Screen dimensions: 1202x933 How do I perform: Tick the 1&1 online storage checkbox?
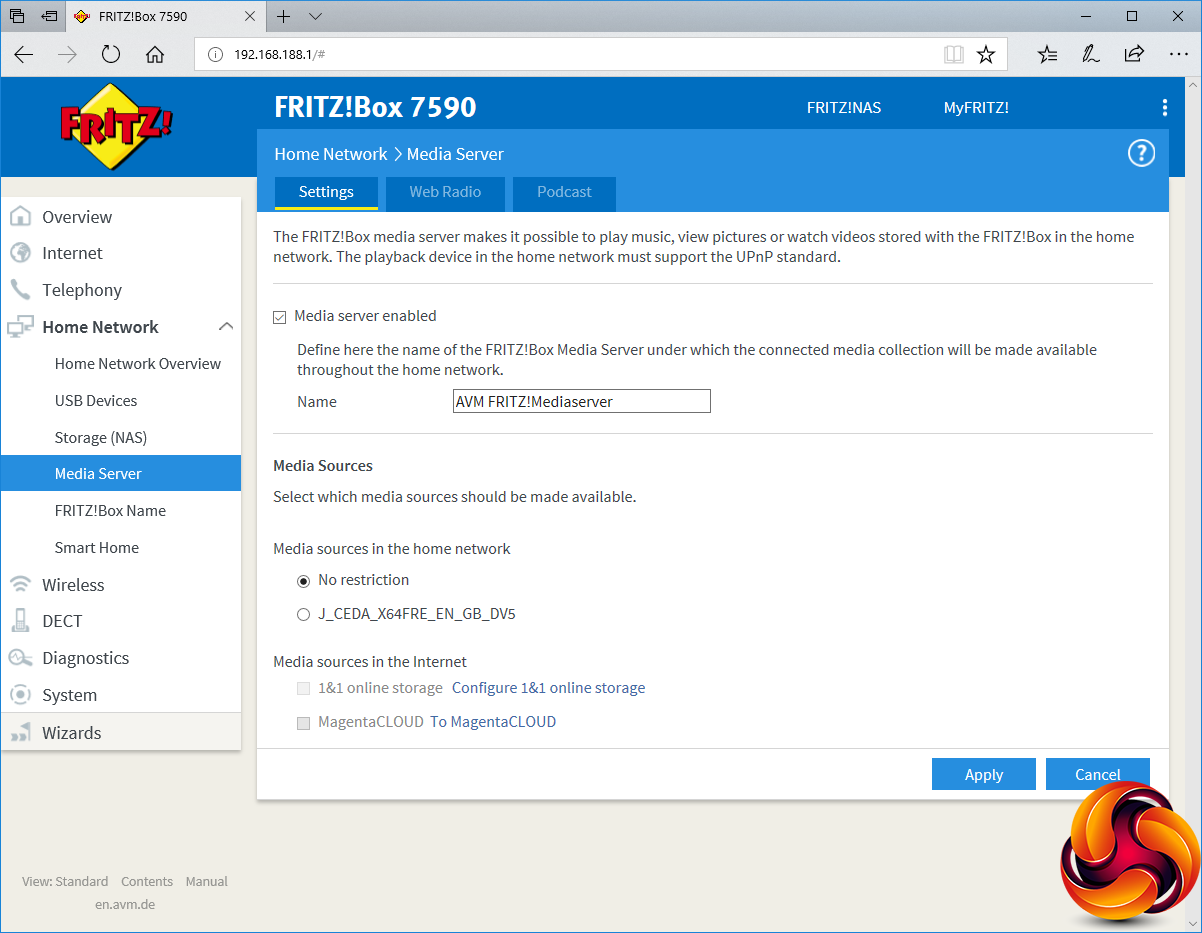click(x=303, y=689)
